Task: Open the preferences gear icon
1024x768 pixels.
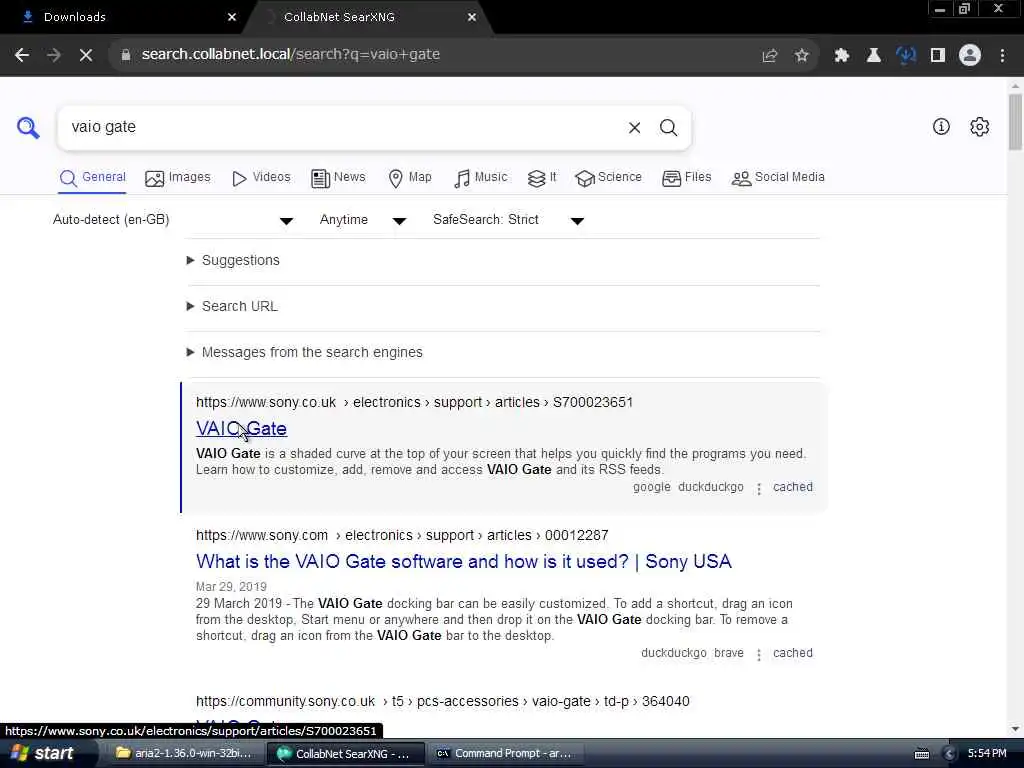Action: point(980,127)
